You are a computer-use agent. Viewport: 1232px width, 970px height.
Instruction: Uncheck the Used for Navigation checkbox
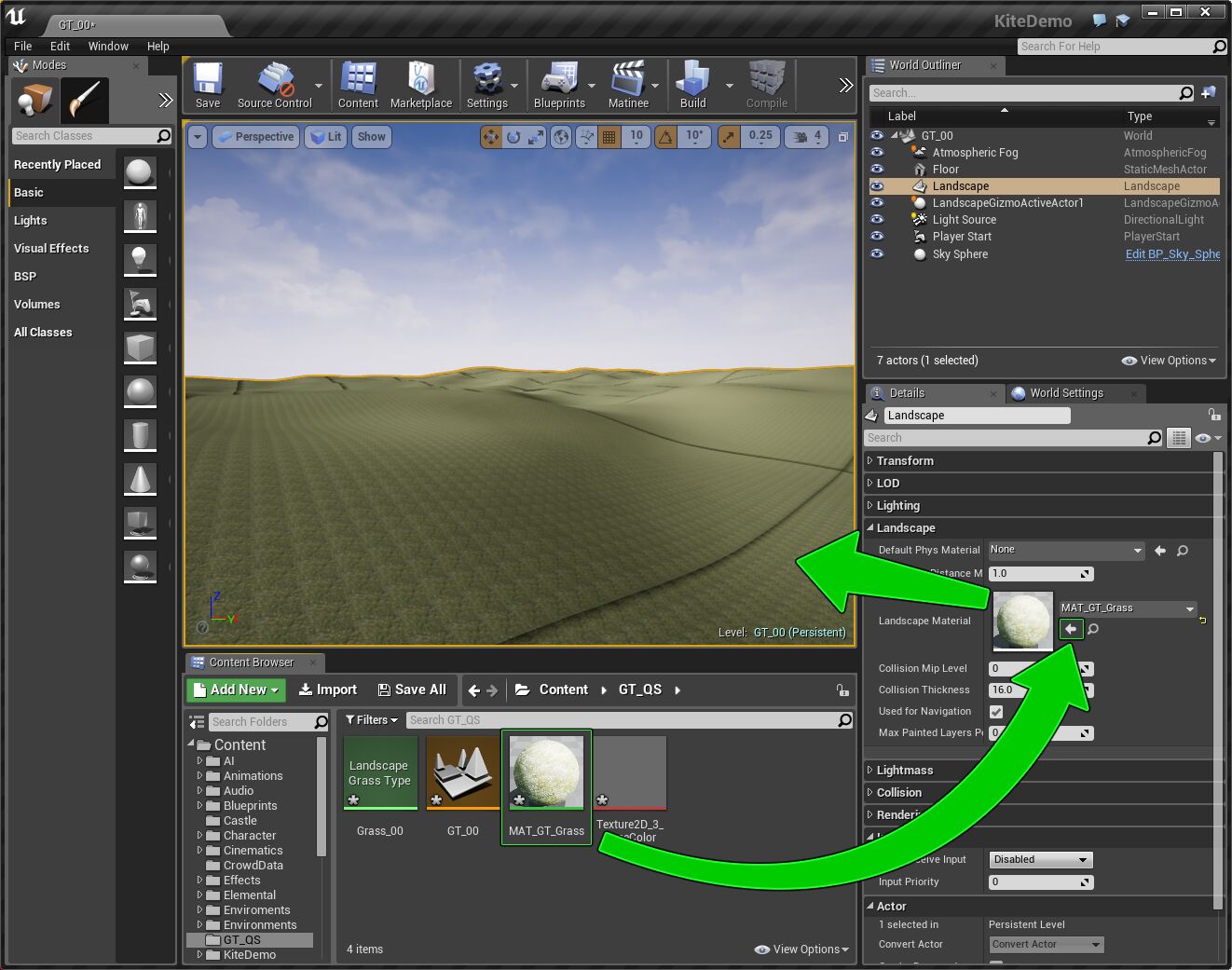click(996, 712)
